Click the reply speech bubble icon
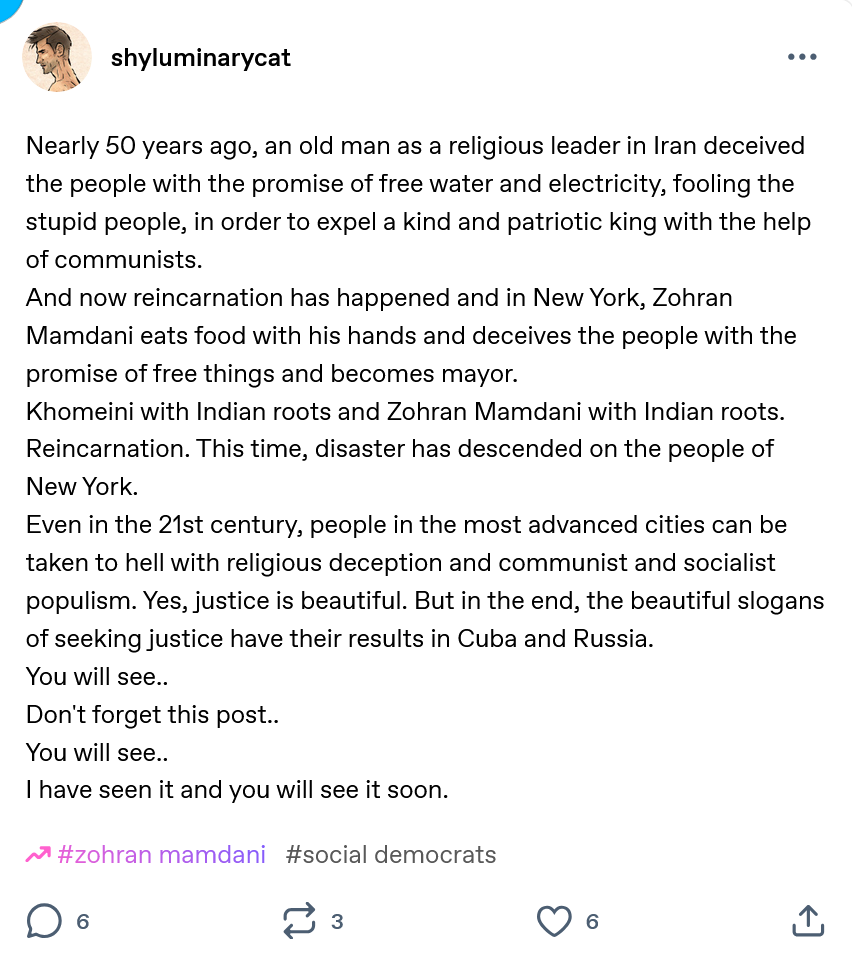This screenshot has width=852, height=971. 44,921
